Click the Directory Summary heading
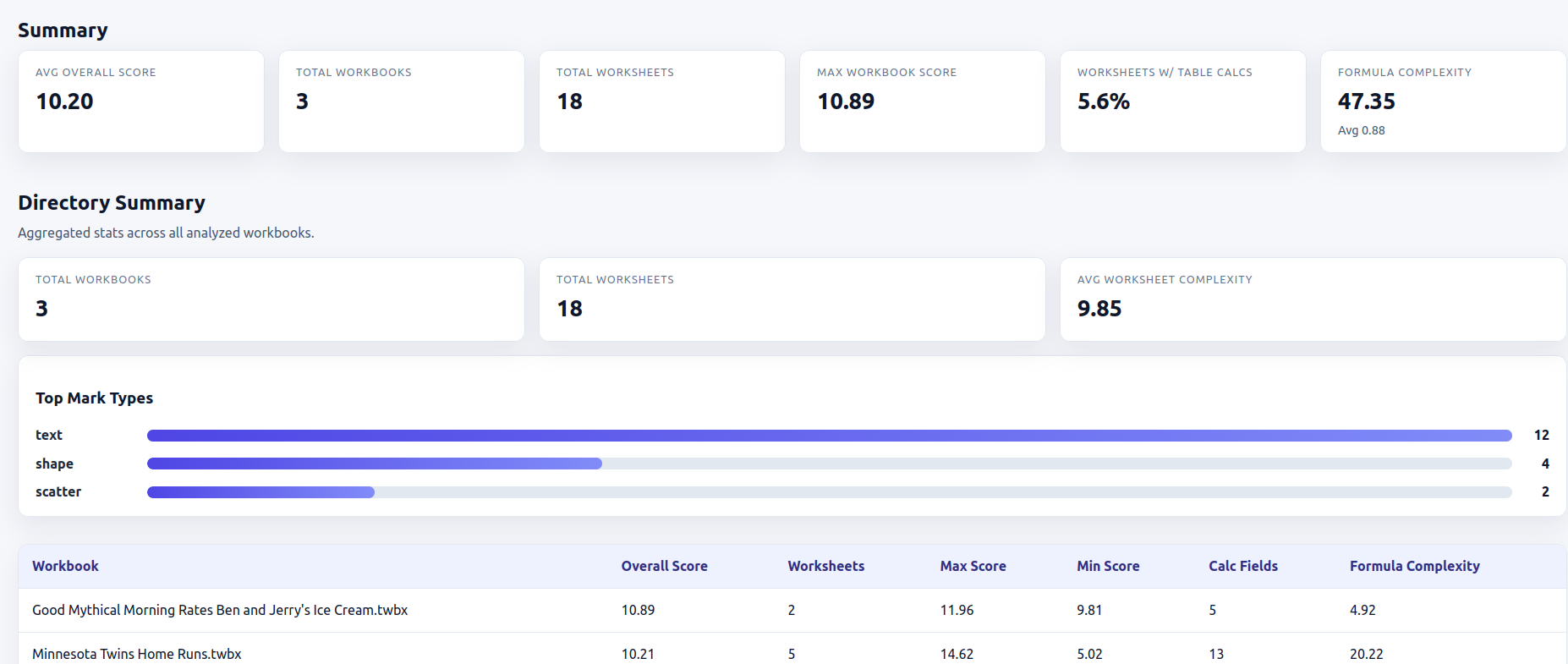1568x664 pixels. point(112,203)
